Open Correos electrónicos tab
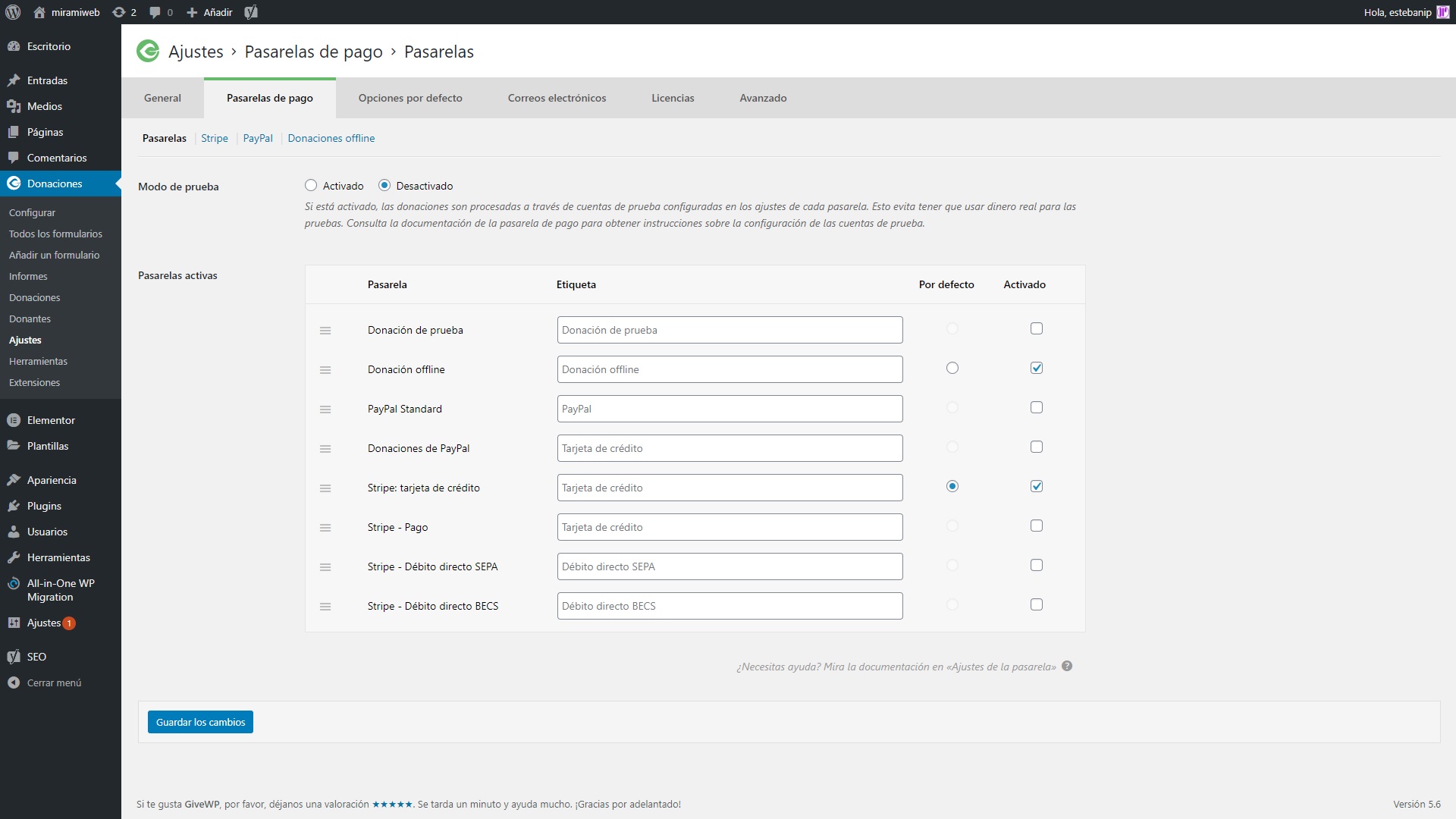This screenshot has height=819, width=1456. [x=557, y=98]
